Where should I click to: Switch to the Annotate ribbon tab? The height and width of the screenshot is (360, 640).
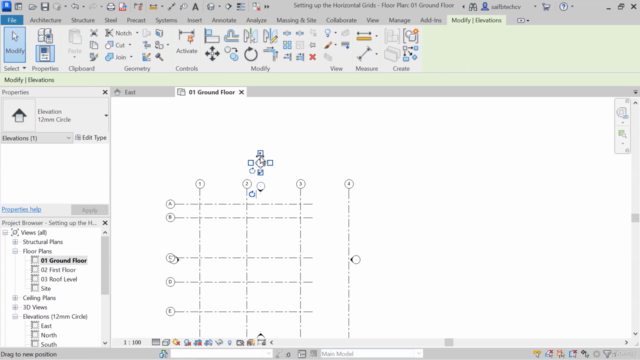224,20
